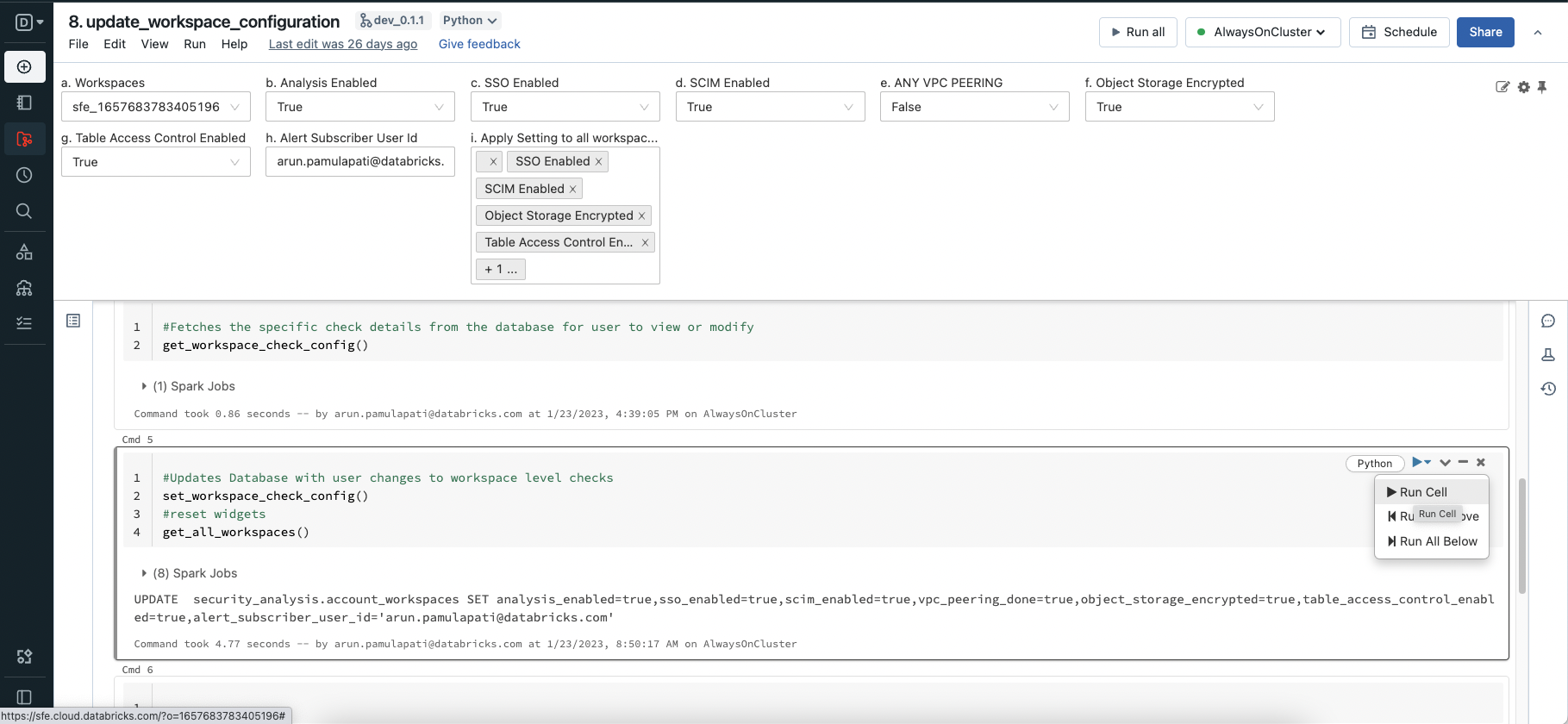Minimize Cmd 5 cell with dash icon

[1463, 463]
